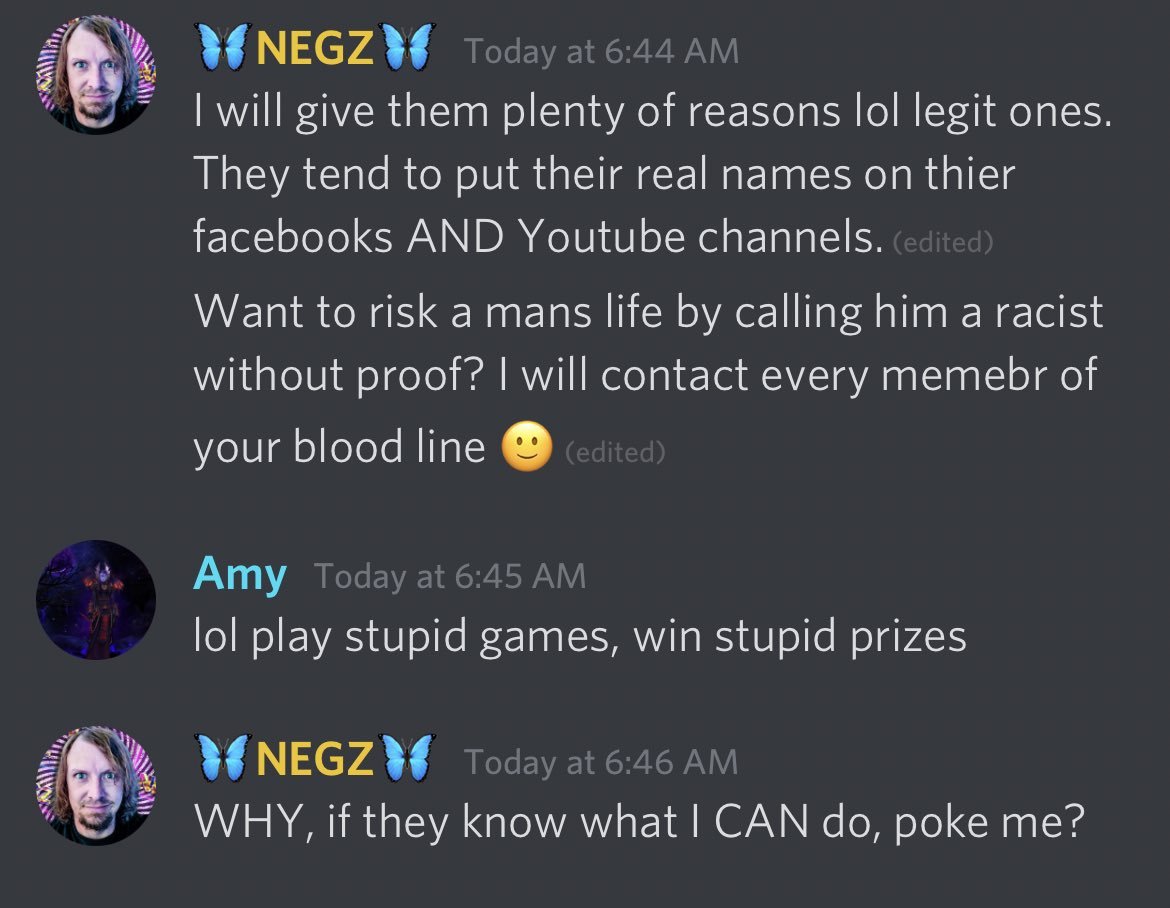Click butterfly emoji following NEGZ in 6:44 message
The height and width of the screenshot is (908, 1170).
coord(407,47)
